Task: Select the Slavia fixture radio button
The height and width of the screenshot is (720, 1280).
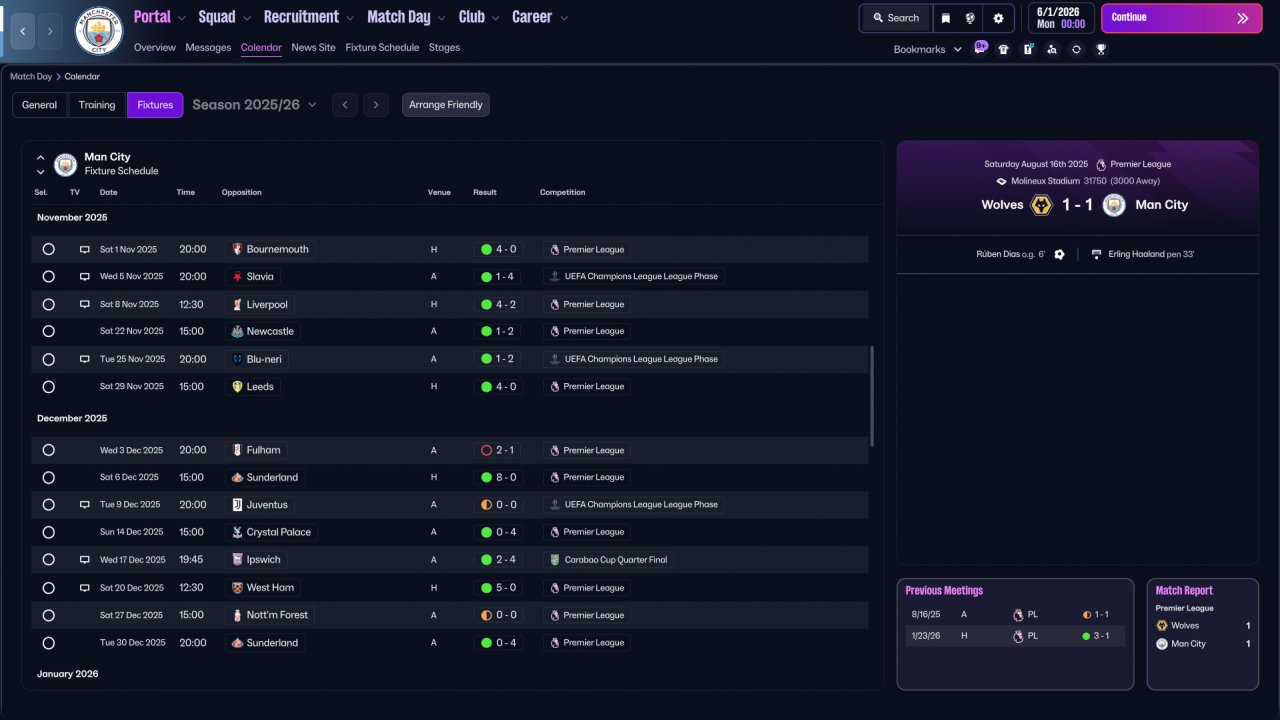Action: pos(48,276)
